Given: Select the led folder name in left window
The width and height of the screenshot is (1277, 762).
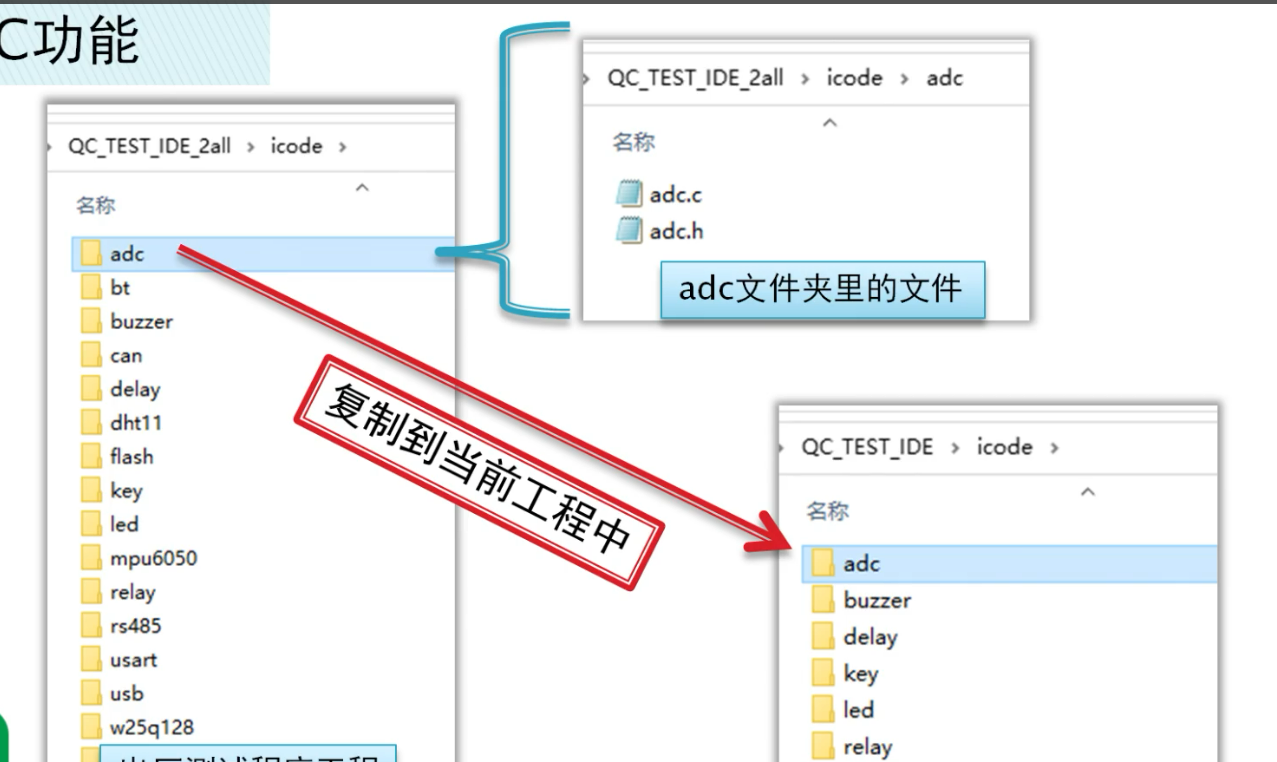Looking at the screenshot, I should (x=124, y=524).
